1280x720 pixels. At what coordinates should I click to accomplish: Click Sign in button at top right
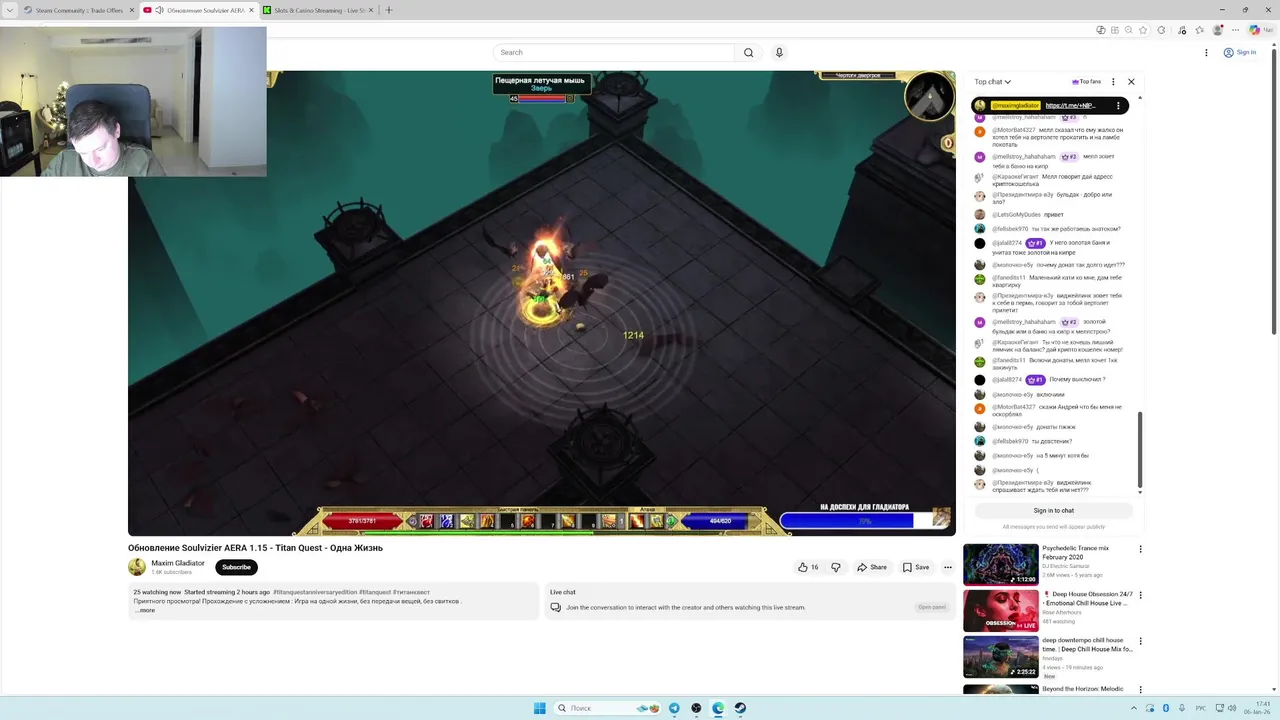[x=1240, y=52]
